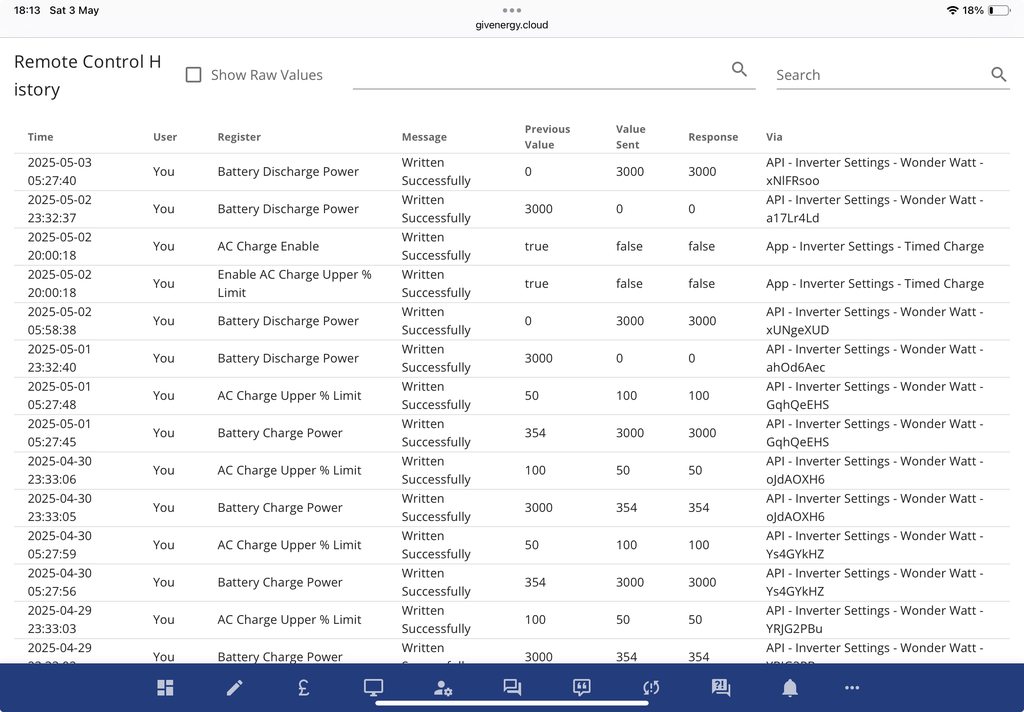
Task: Tap the pencil edit icon in bottom bar
Action: point(234,688)
